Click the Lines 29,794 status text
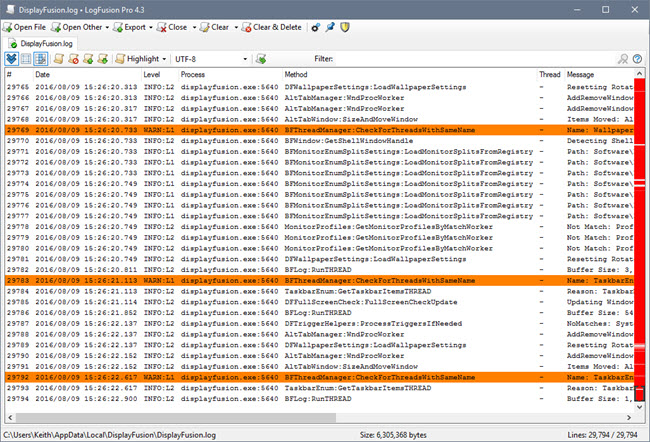The height and width of the screenshot is (442, 650). click(602, 435)
